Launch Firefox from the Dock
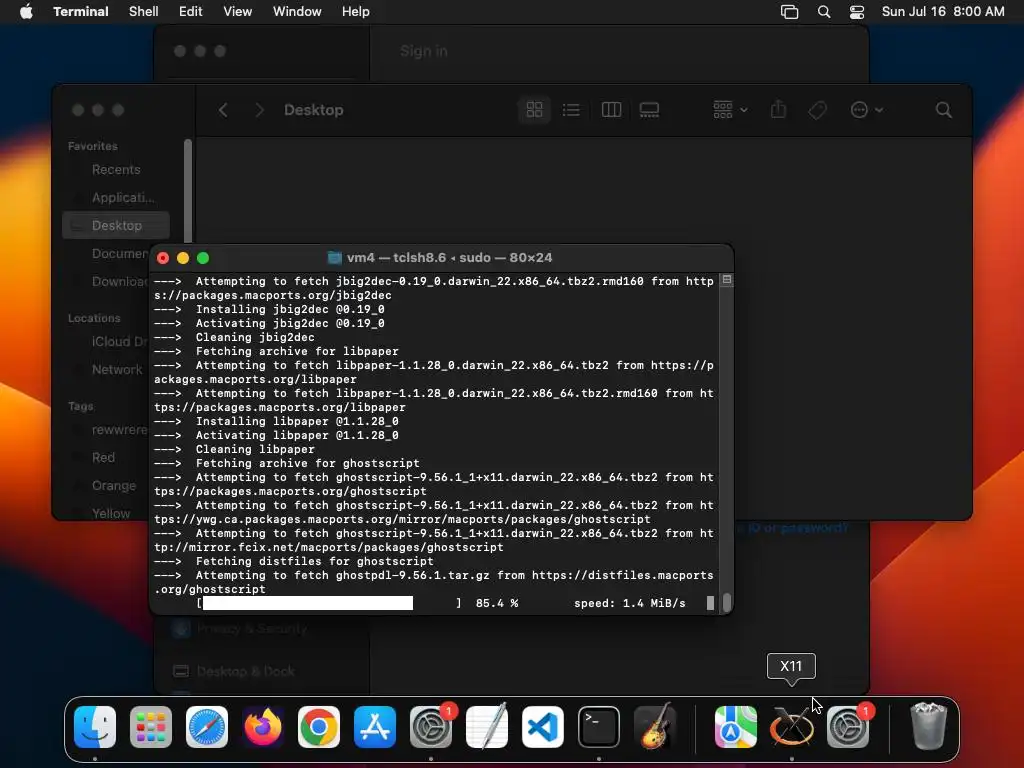Viewport: 1024px width, 768px height. tap(263, 727)
